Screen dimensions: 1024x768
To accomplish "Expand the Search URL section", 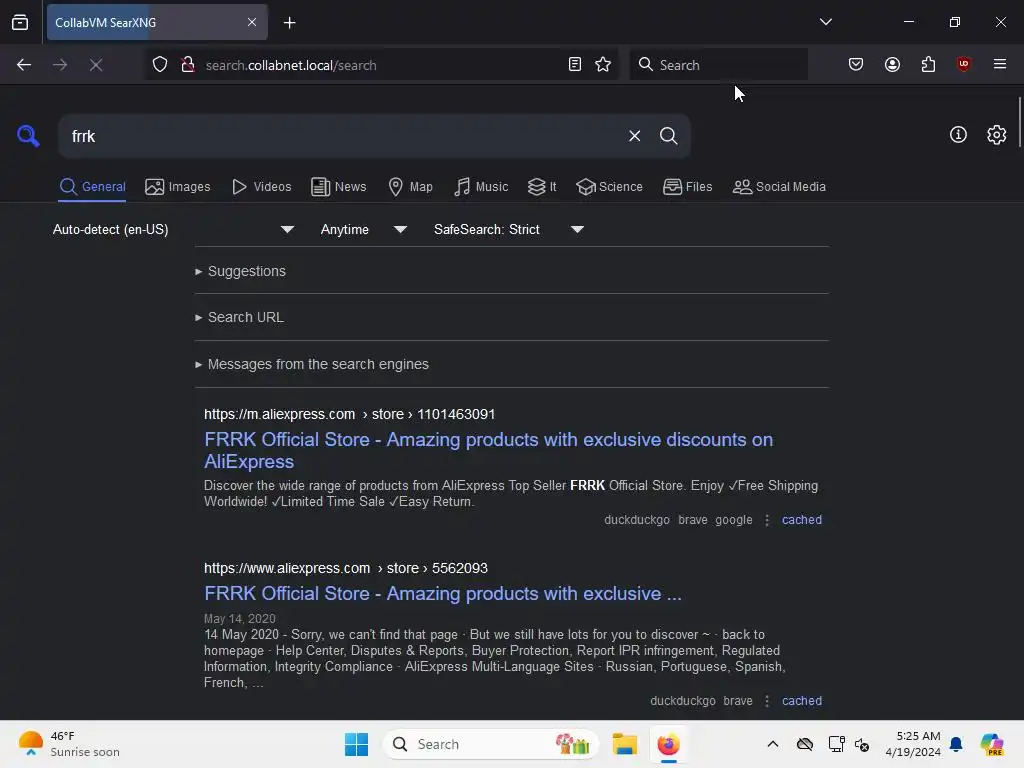I will pyautogui.click(x=239, y=317).
